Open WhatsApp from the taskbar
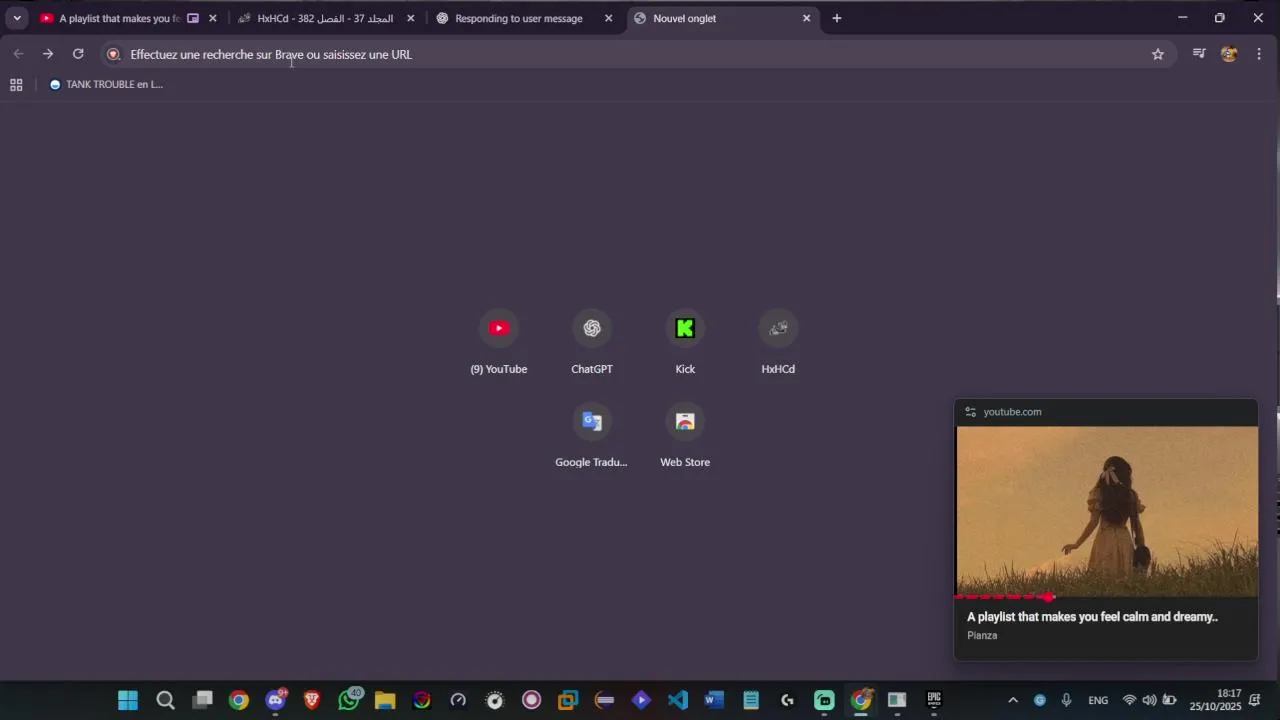Screen dimensions: 1280x720 pos(349,700)
